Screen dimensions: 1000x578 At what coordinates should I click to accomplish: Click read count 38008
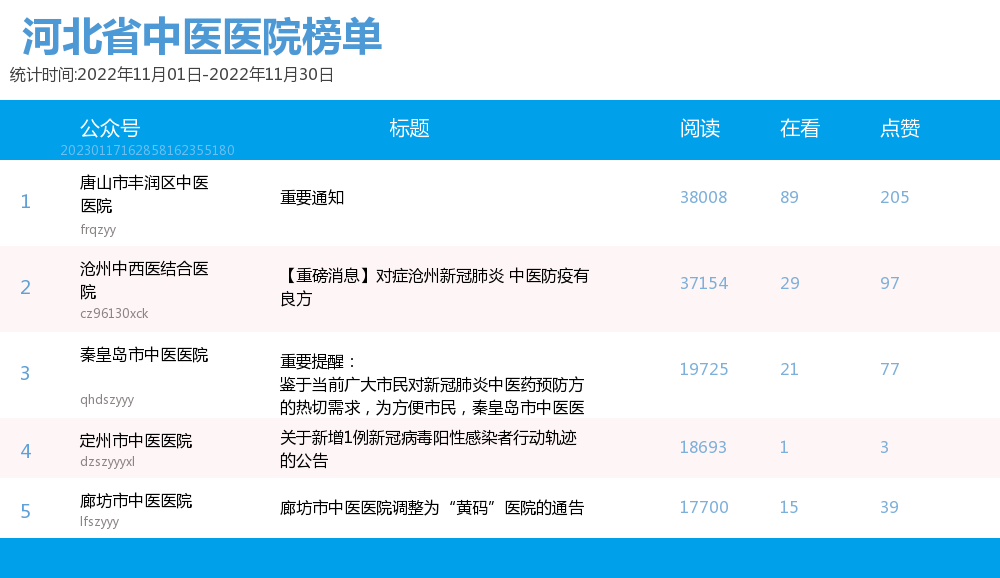click(703, 197)
